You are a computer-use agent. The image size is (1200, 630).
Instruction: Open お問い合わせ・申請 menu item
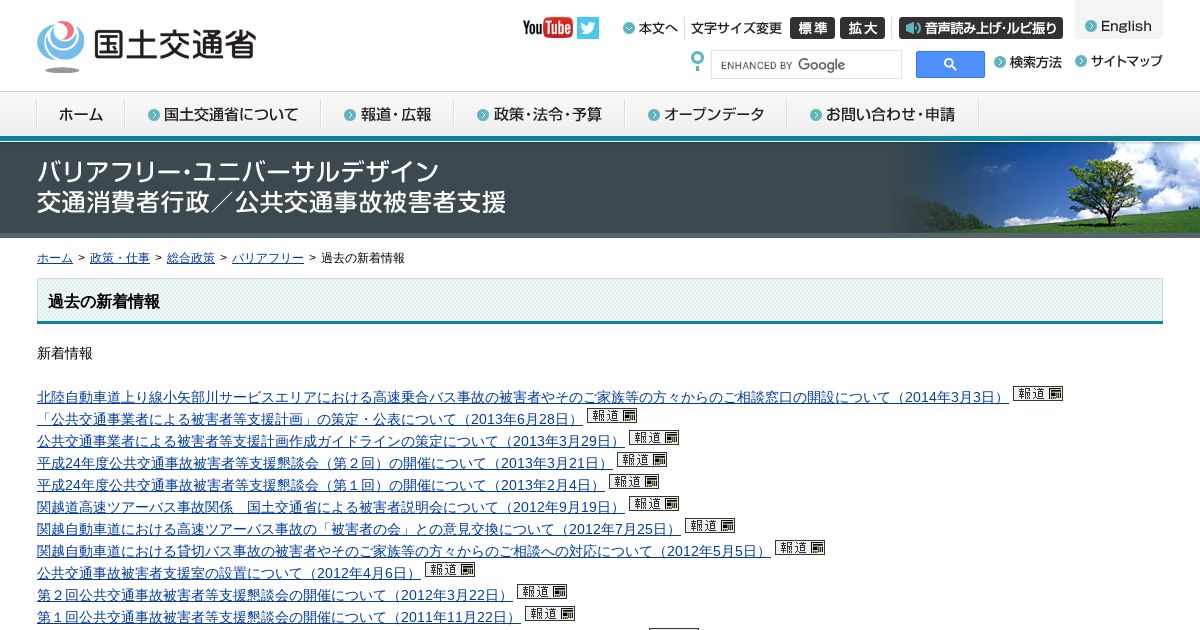(x=883, y=115)
